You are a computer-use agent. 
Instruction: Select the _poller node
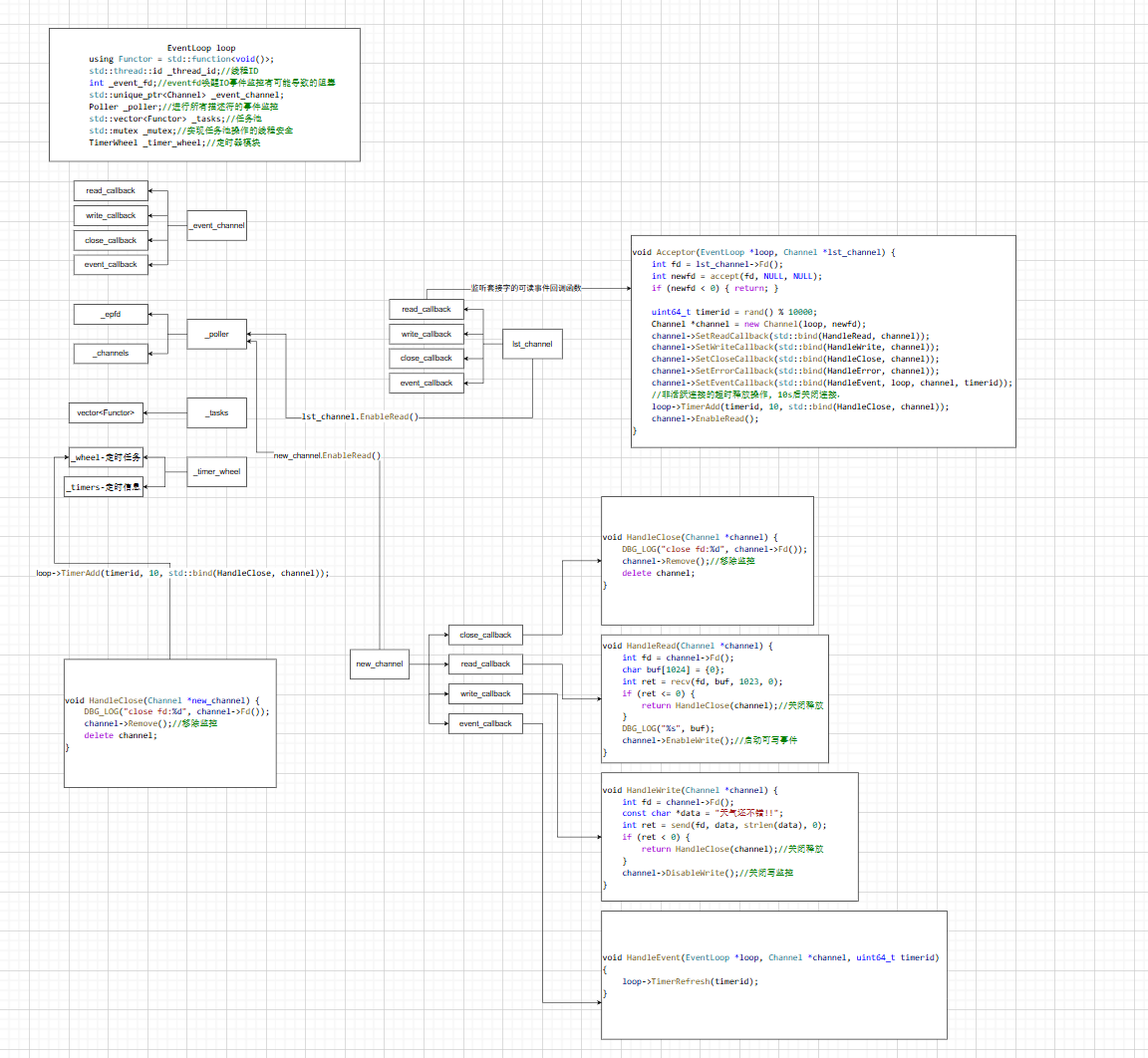(217, 334)
